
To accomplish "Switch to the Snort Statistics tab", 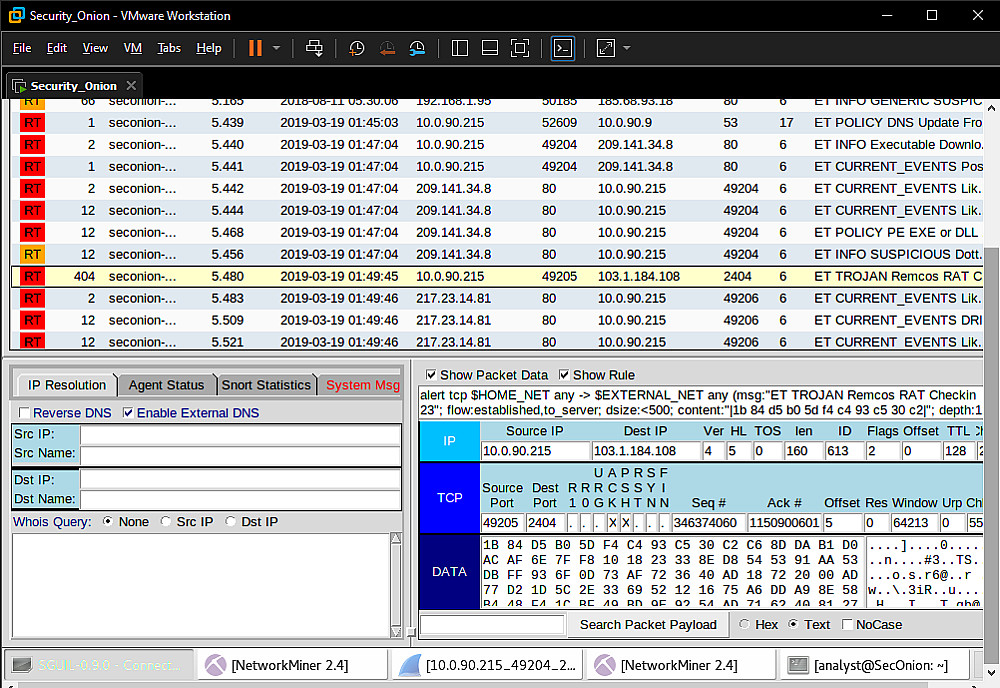I will pos(266,385).
